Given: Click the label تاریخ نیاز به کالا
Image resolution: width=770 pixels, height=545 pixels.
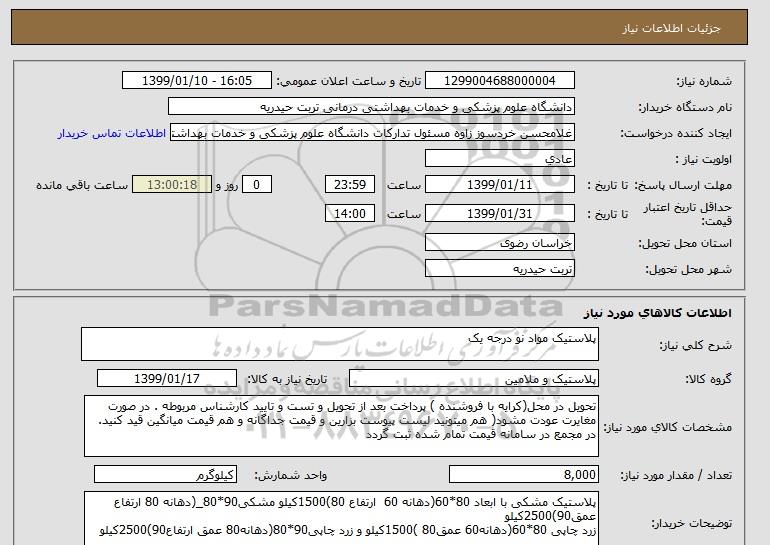Looking at the screenshot, I should [x=287, y=379].
